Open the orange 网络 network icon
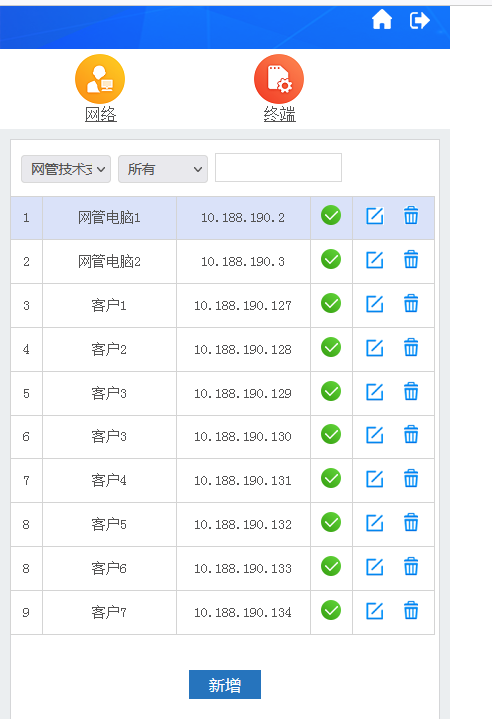The width and height of the screenshot is (492, 719). pos(100,79)
